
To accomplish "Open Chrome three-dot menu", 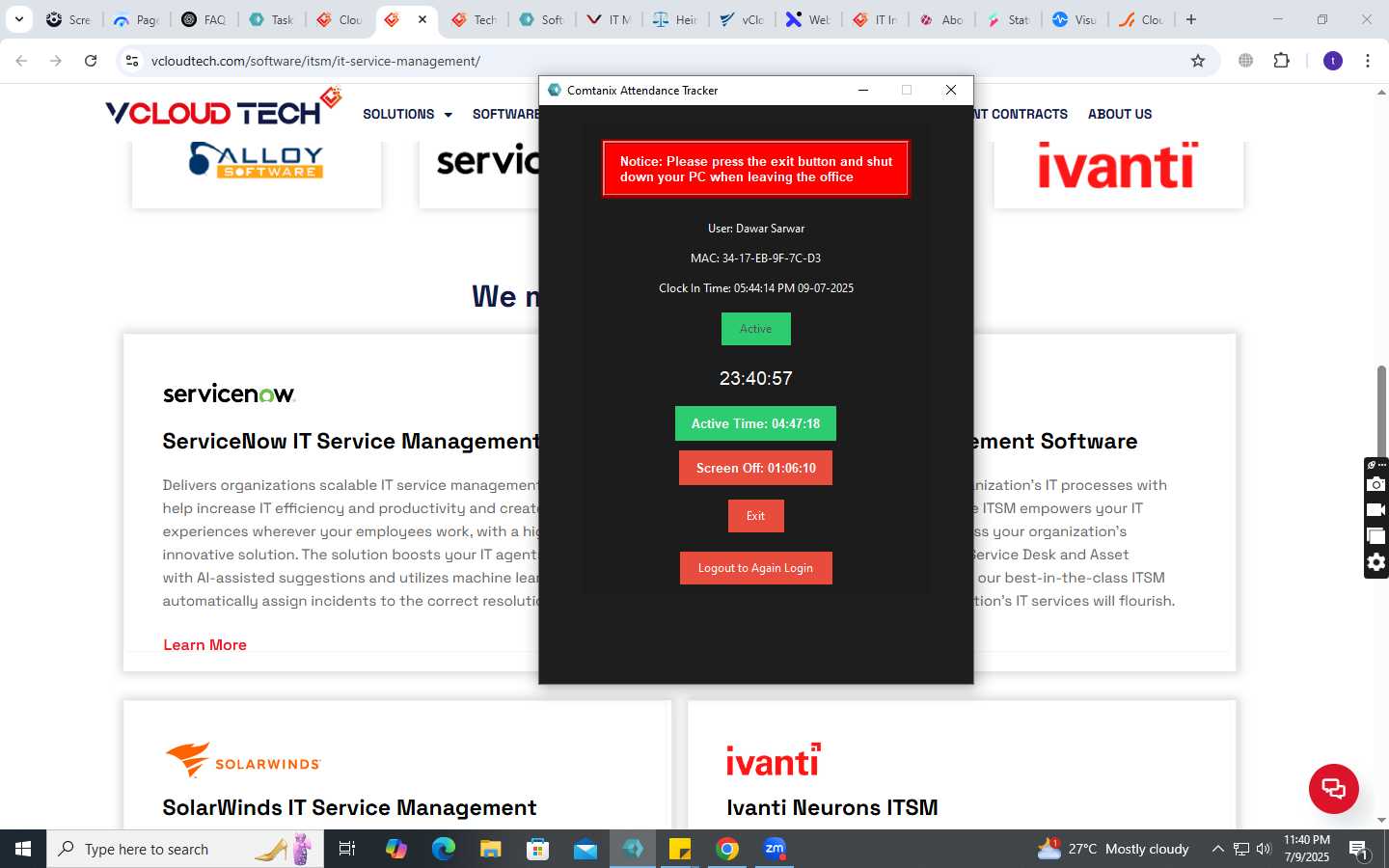I will coord(1368,61).
